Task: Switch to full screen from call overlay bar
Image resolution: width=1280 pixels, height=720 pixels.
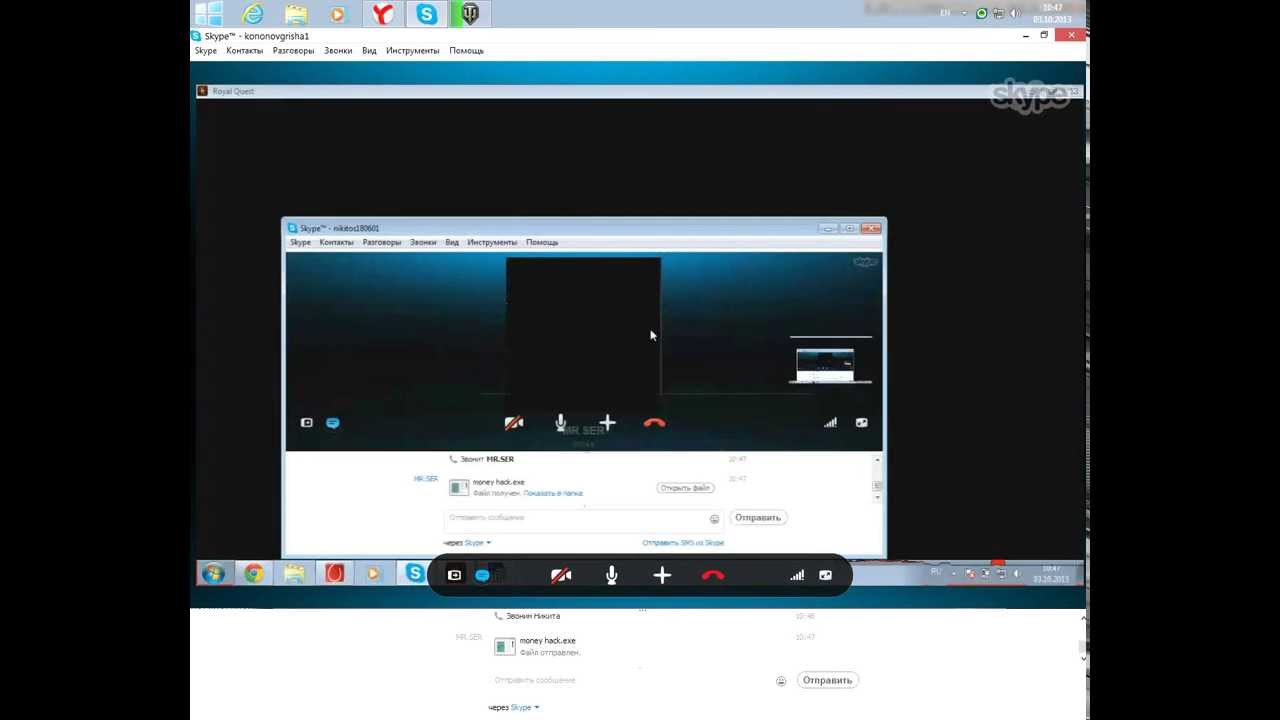Action: coord(825,575)
